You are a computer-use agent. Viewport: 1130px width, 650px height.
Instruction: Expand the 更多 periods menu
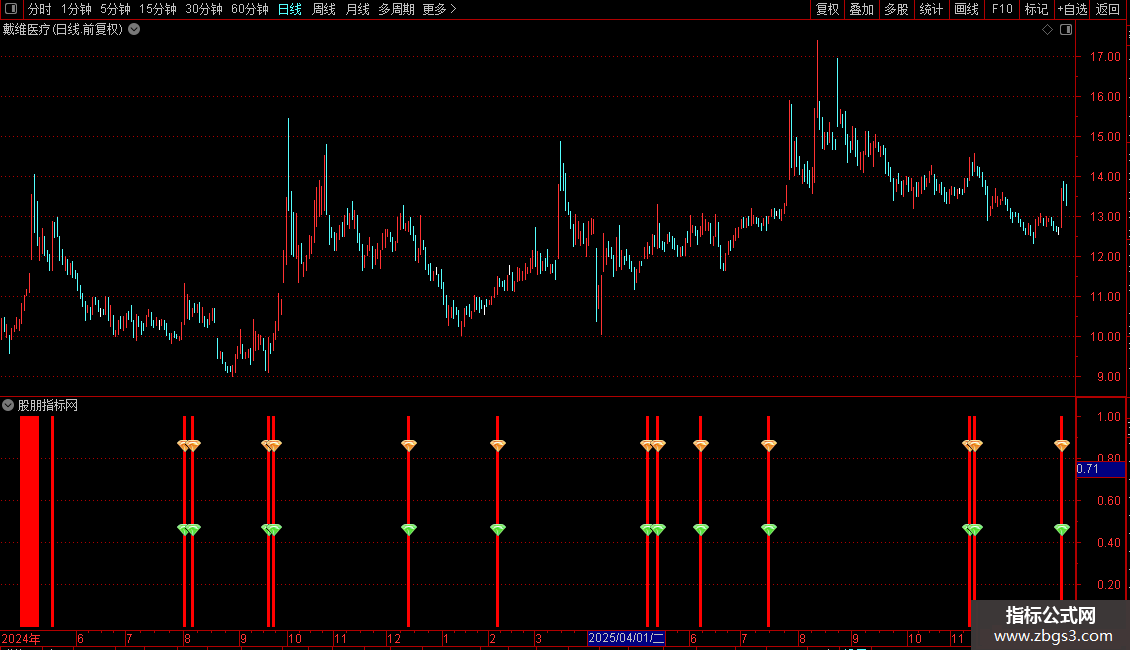click(439, 9)
